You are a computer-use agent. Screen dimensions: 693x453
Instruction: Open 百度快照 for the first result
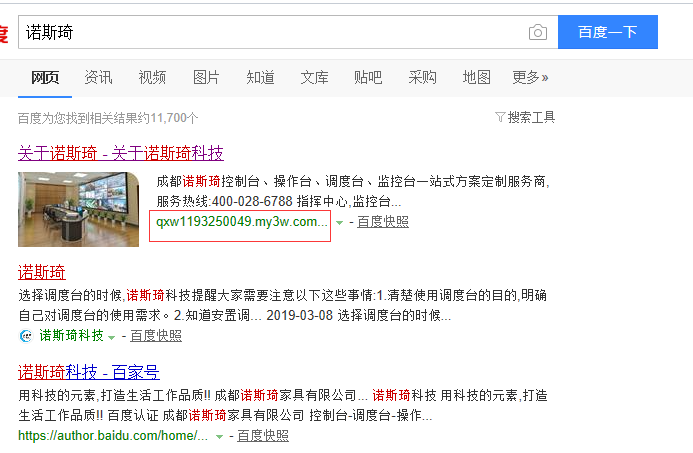[x=382, y=222]
